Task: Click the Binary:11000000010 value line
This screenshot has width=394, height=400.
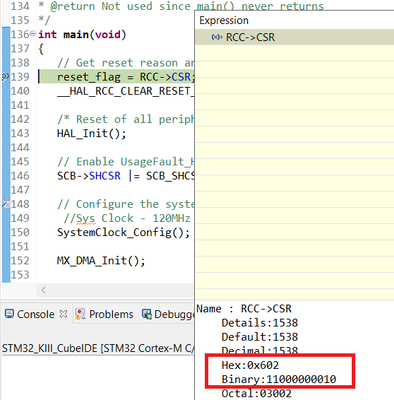Action: [279, 379]
